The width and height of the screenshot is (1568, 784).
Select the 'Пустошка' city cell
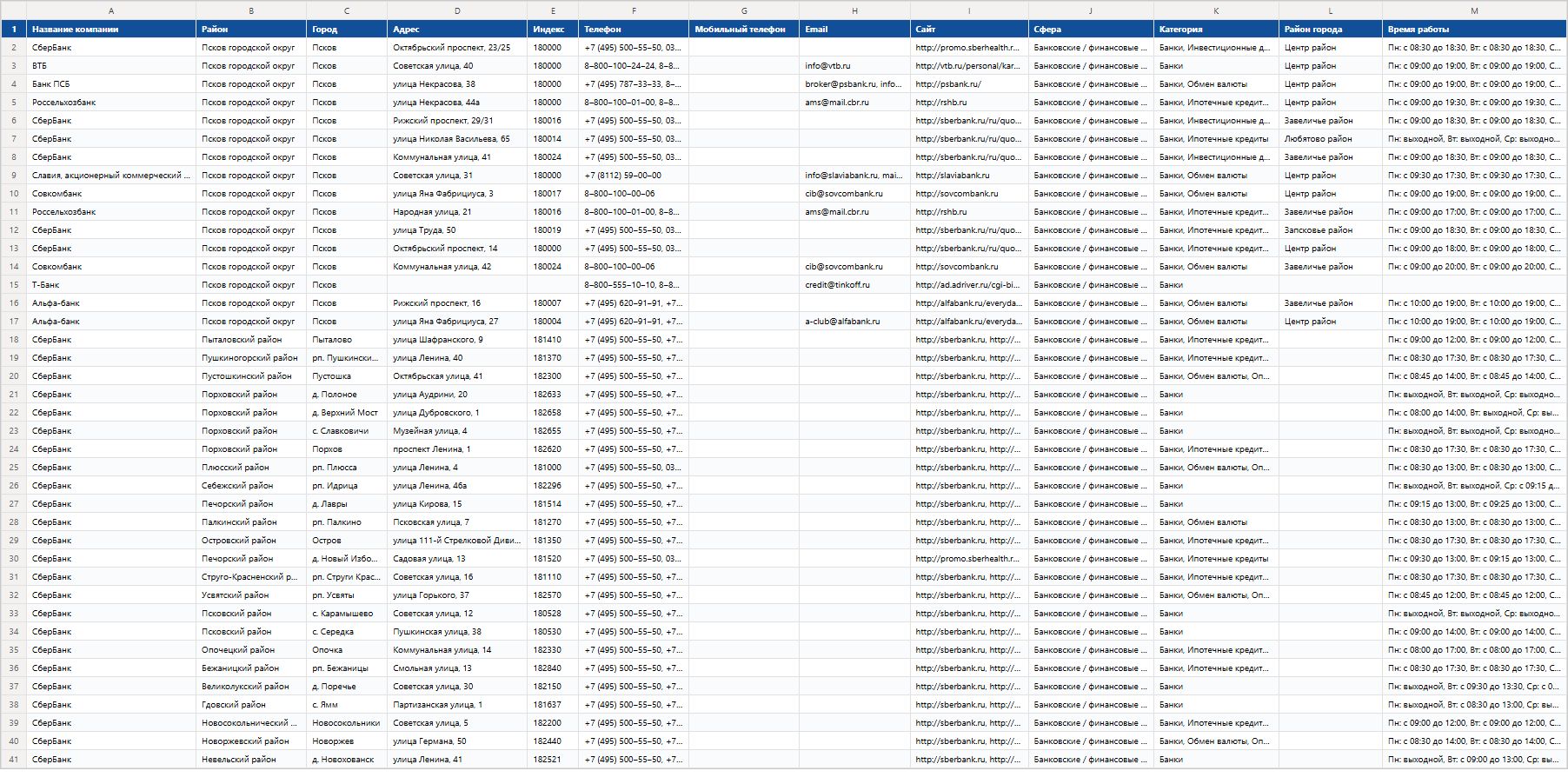click(347, 376)
